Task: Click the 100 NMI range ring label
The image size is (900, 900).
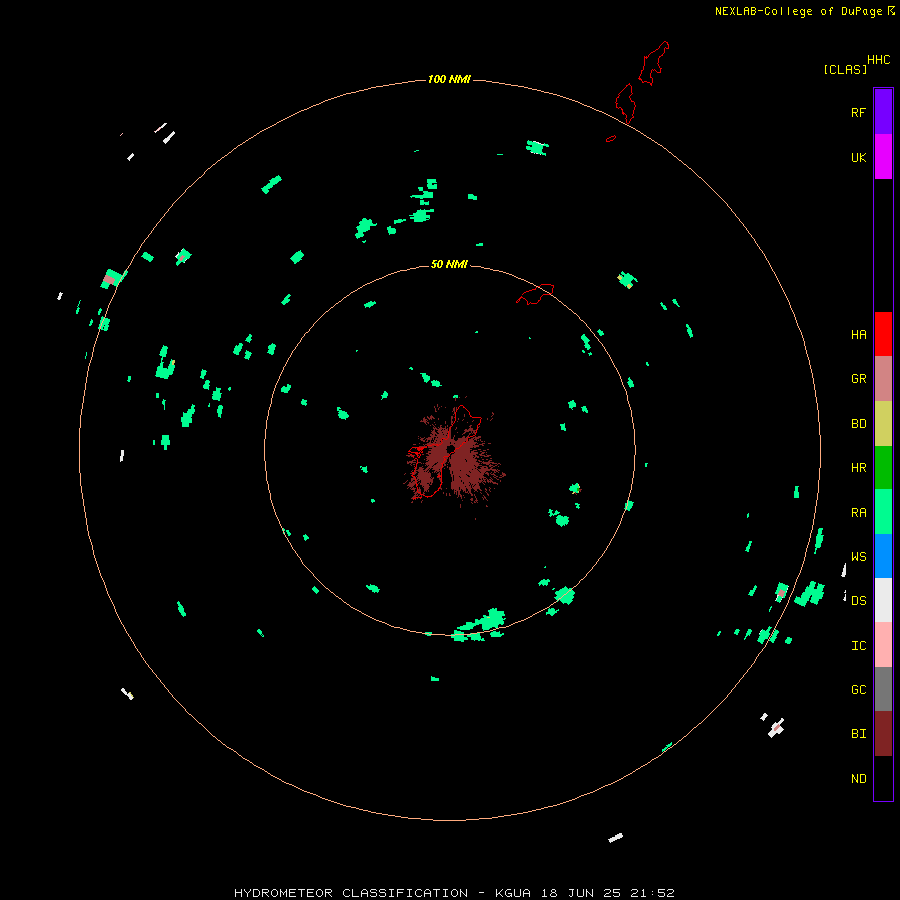Action: [449, 79]
